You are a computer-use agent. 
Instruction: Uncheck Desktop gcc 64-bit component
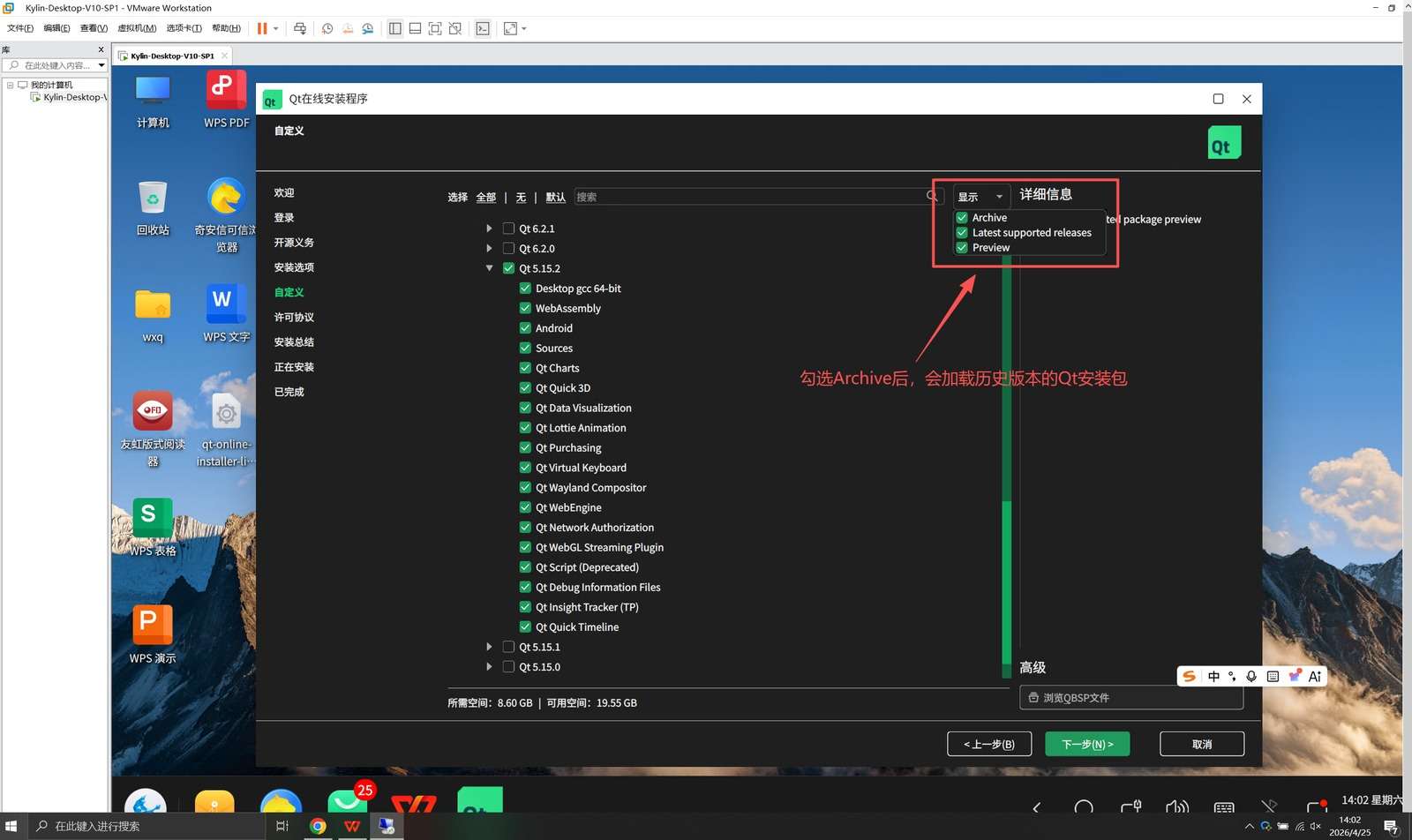[x=525, y=288]
